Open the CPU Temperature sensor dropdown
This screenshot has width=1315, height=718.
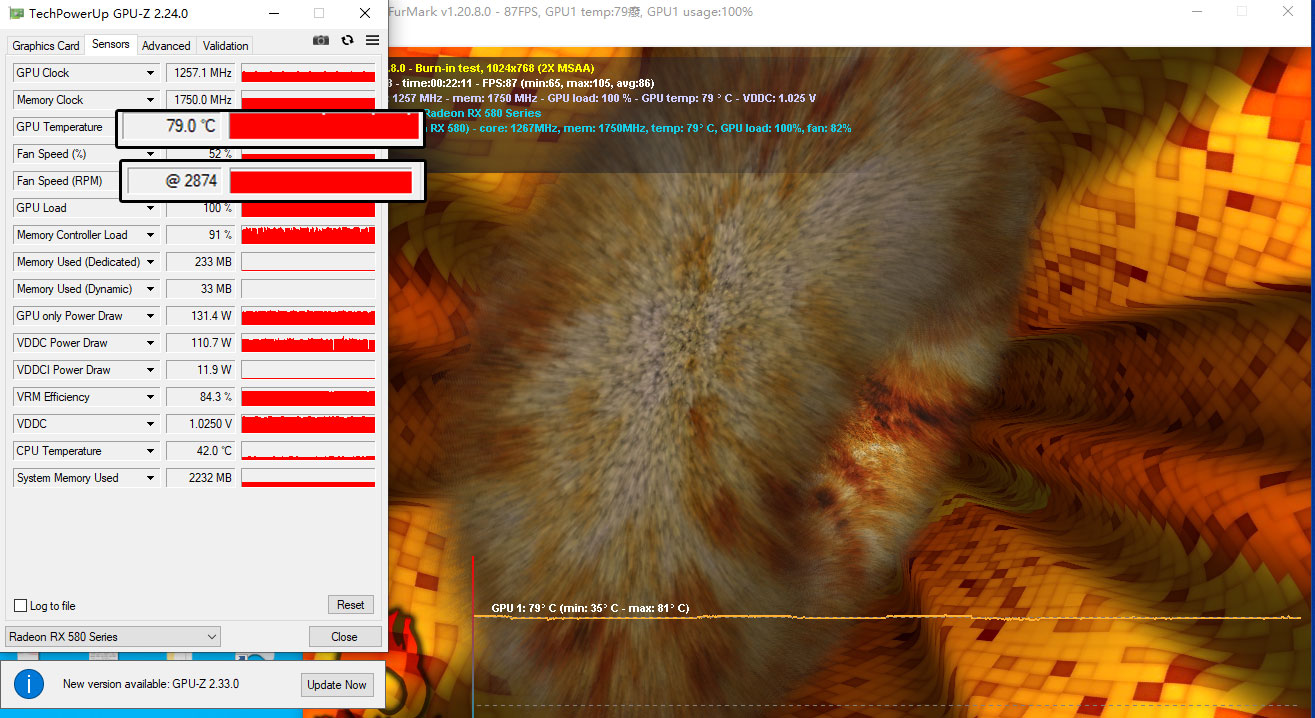pyautogui.click(x=151, y=451)
